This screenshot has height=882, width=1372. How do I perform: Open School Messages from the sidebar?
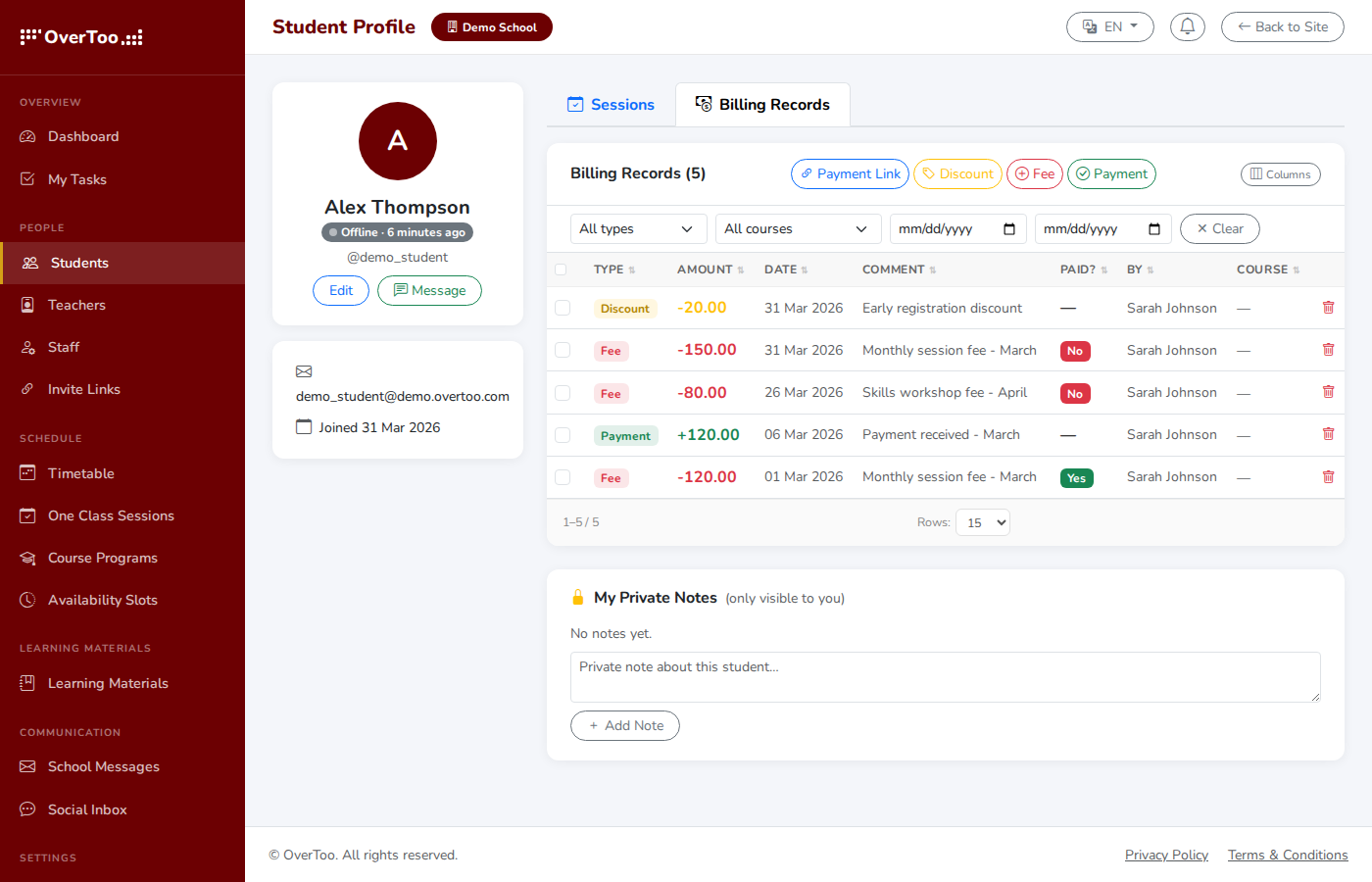pyautogui.click(x=104, y=766)
